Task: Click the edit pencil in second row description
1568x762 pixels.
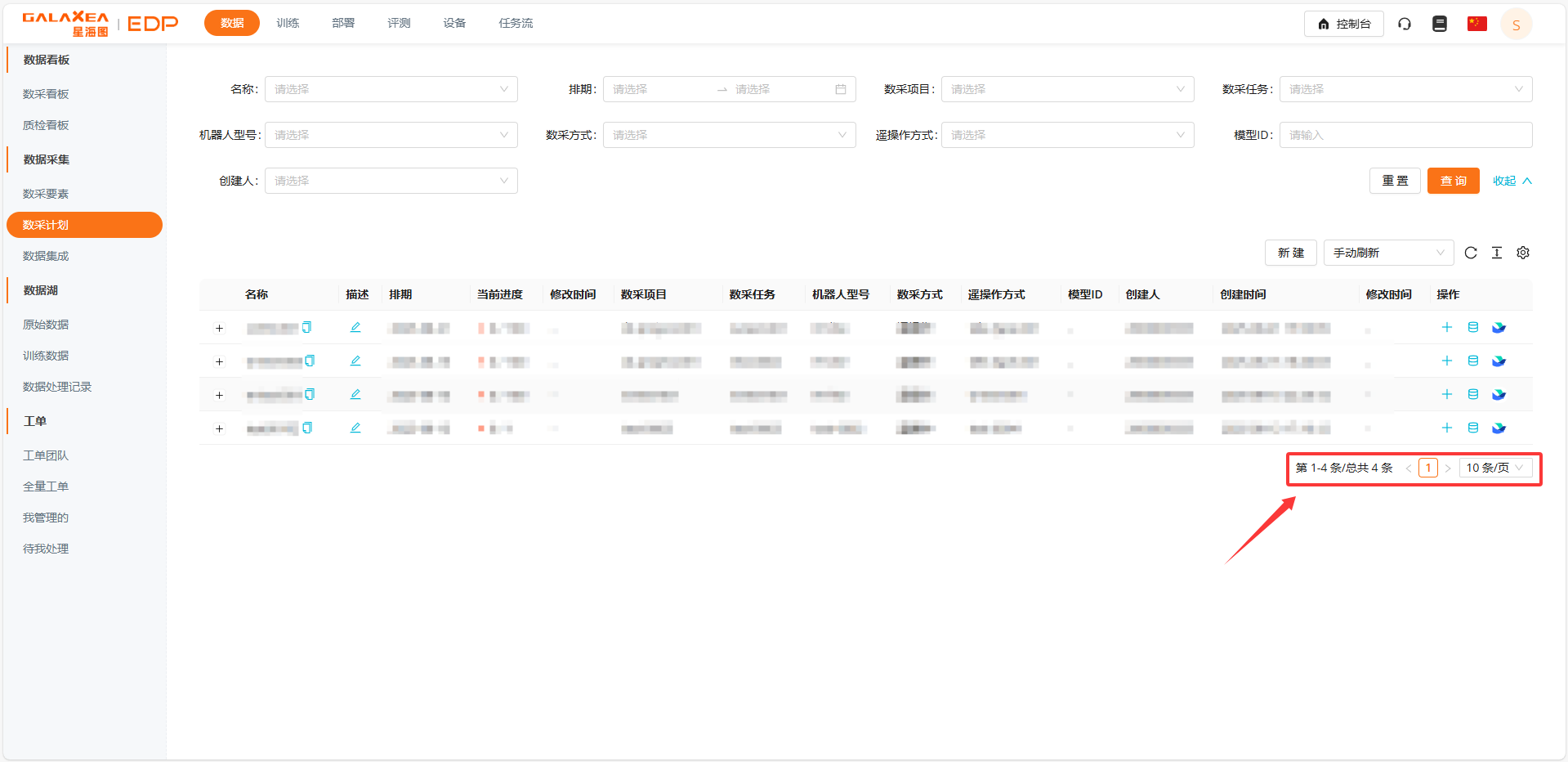Action: [355, 361]
